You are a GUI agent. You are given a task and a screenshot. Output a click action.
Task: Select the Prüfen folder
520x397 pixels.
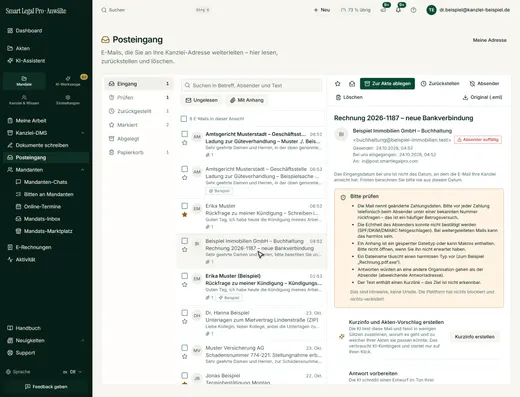[x=139, y=97]
